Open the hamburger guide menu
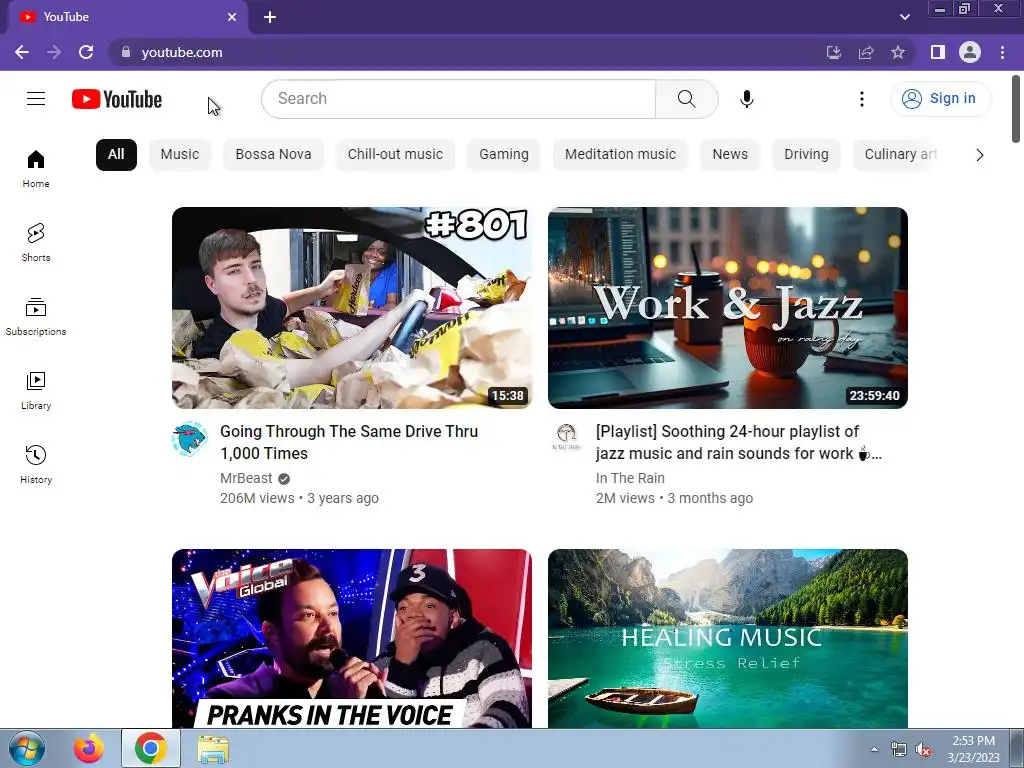 [36, 99]
